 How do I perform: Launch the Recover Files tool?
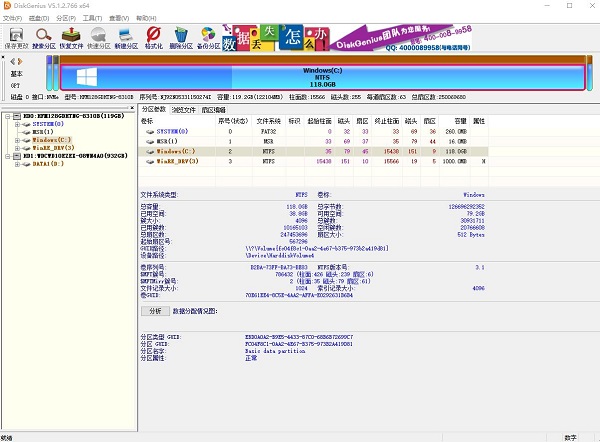pos(71,38)
